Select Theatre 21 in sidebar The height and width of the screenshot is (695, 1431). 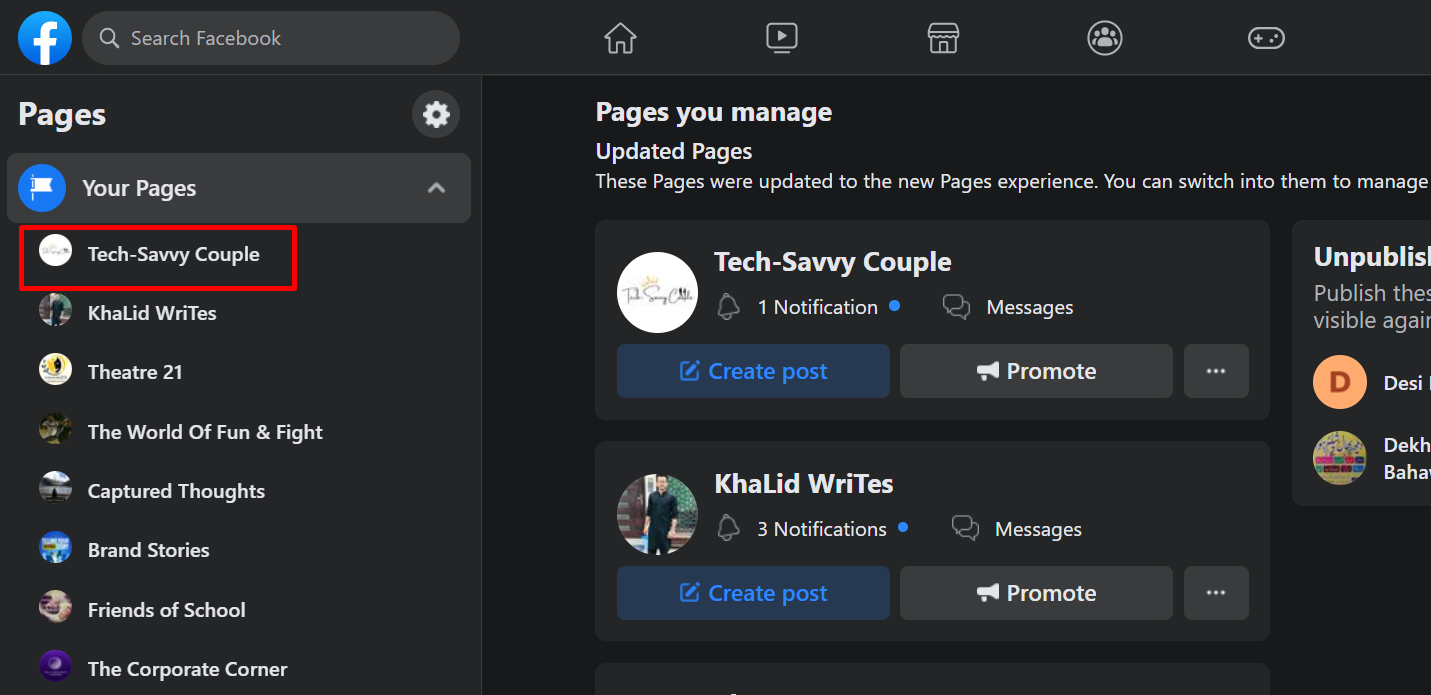pos(135,372)
